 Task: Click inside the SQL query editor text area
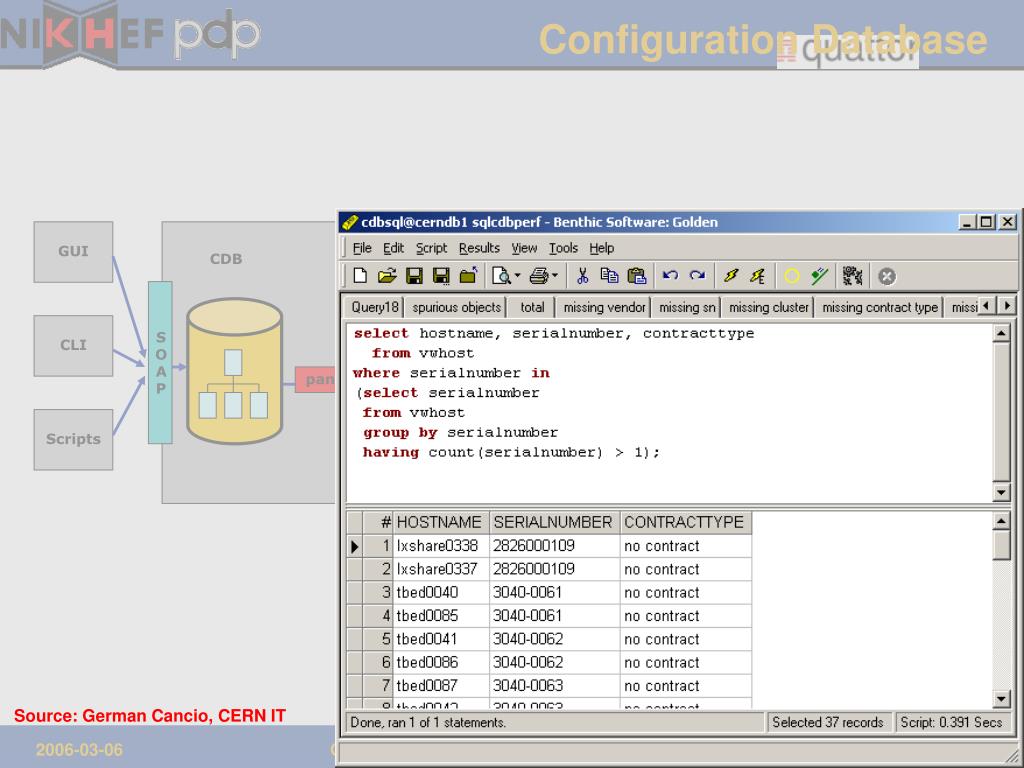coord(669,413)
